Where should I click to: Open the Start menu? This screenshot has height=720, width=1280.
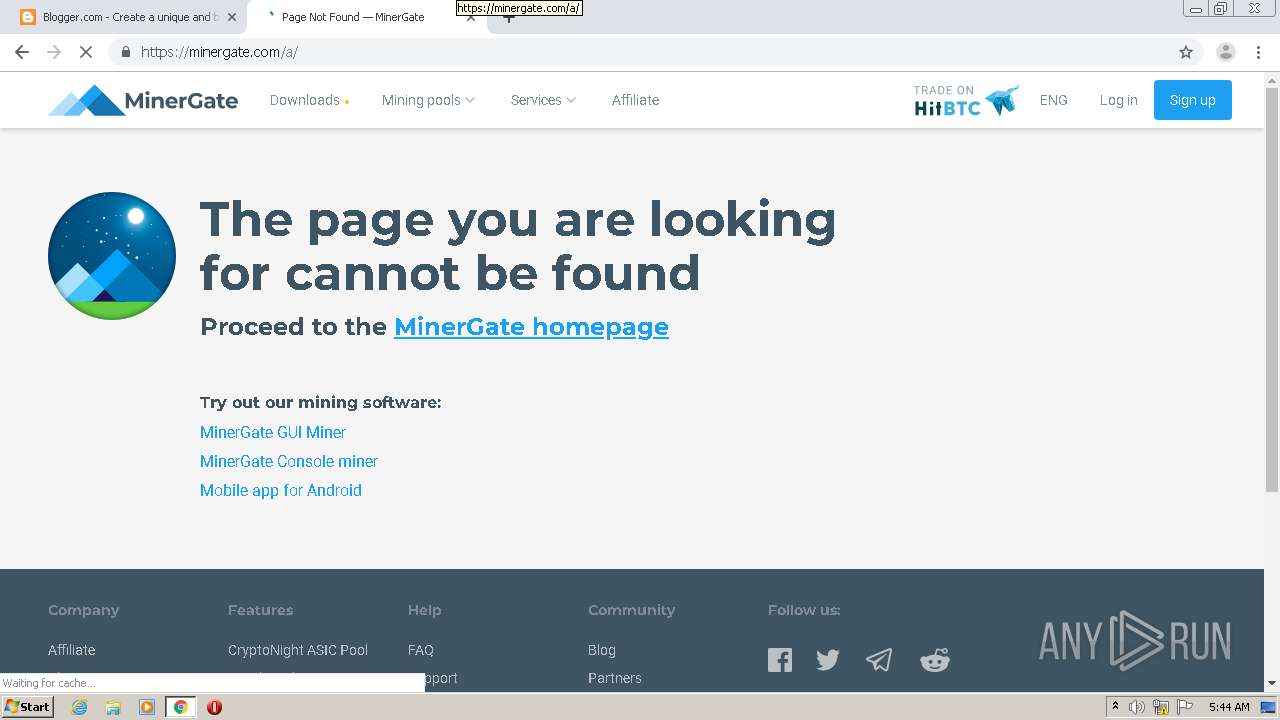(28, 707)
